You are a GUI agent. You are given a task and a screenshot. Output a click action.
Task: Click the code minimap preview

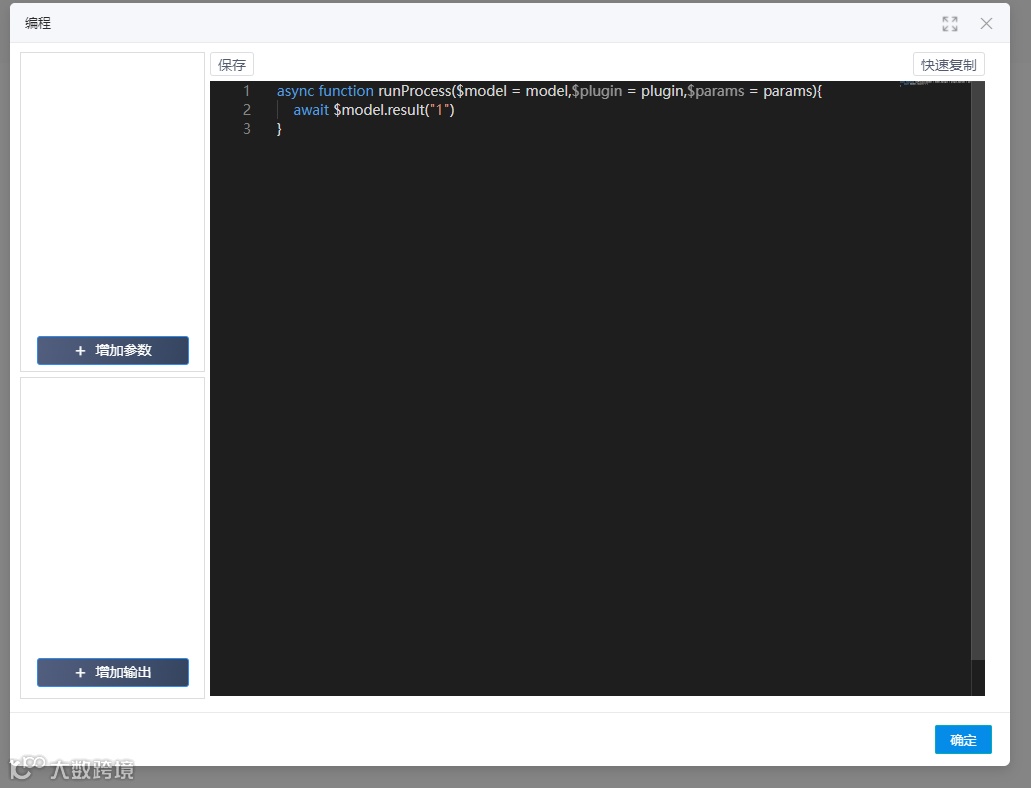coord(935,83)
